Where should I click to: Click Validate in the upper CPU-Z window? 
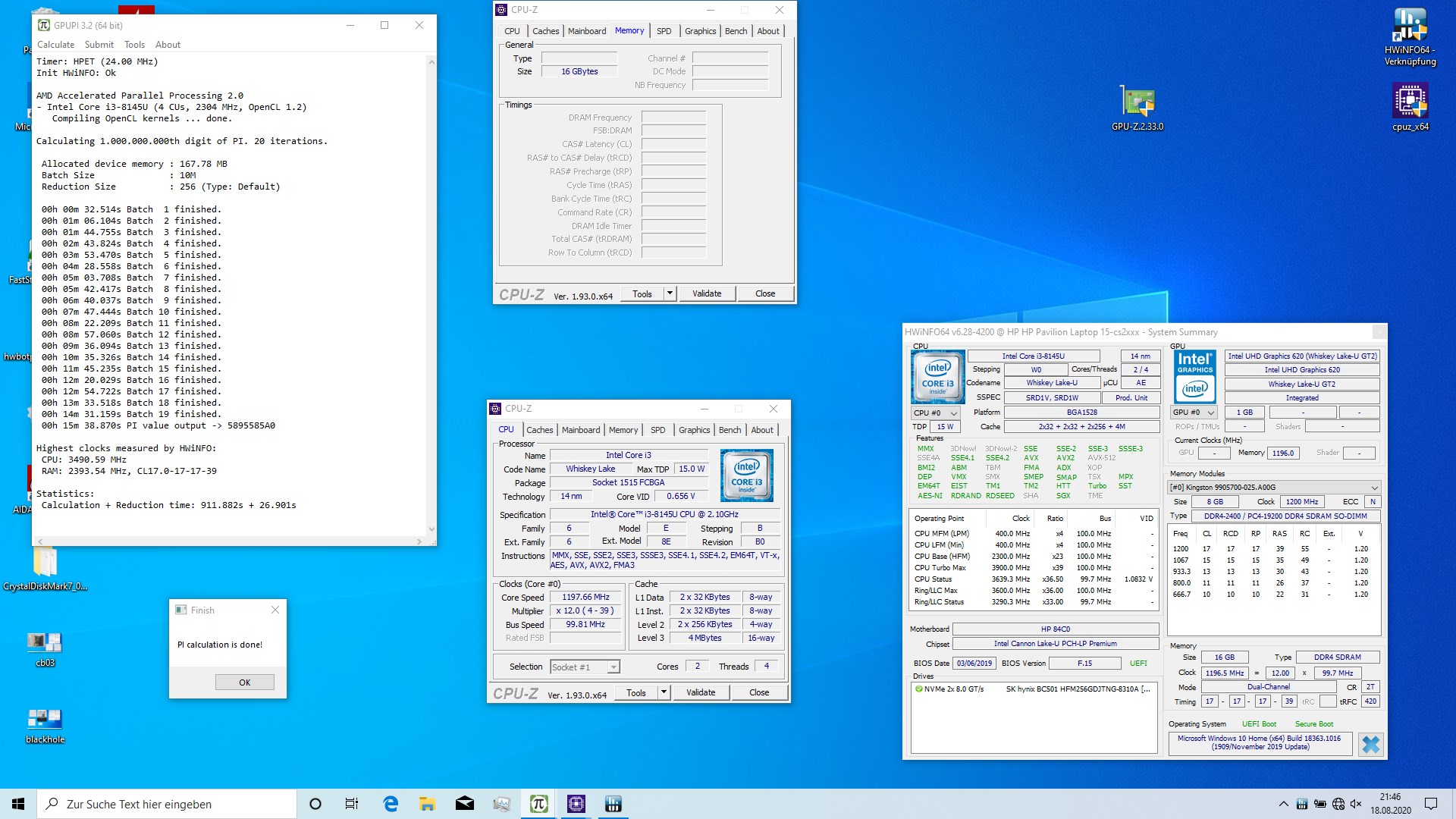[x=707, y=293]
